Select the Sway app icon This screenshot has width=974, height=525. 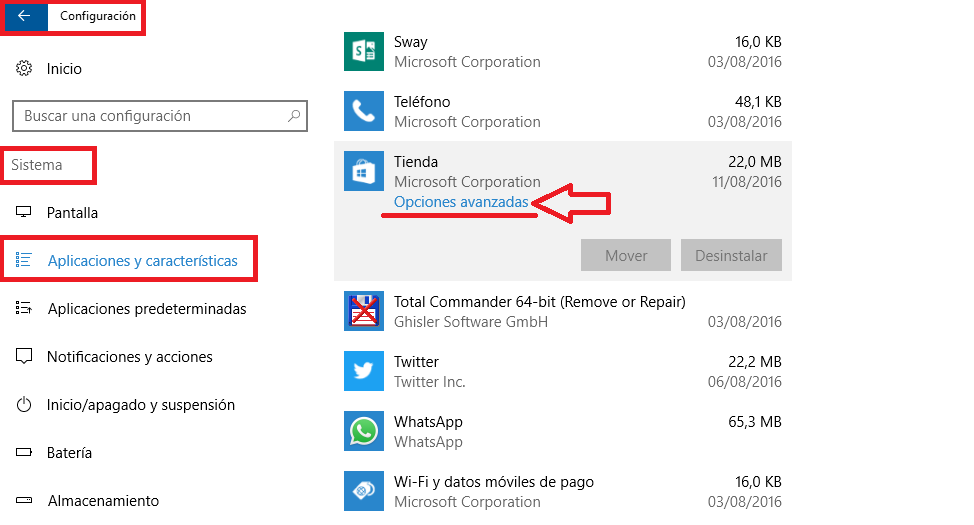[x=364, y=52]
